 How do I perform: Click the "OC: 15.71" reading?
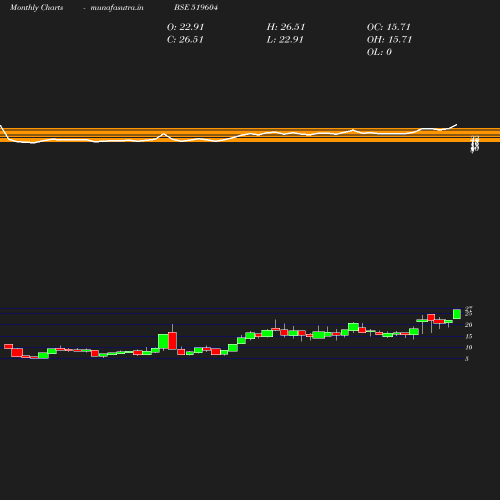389,27
